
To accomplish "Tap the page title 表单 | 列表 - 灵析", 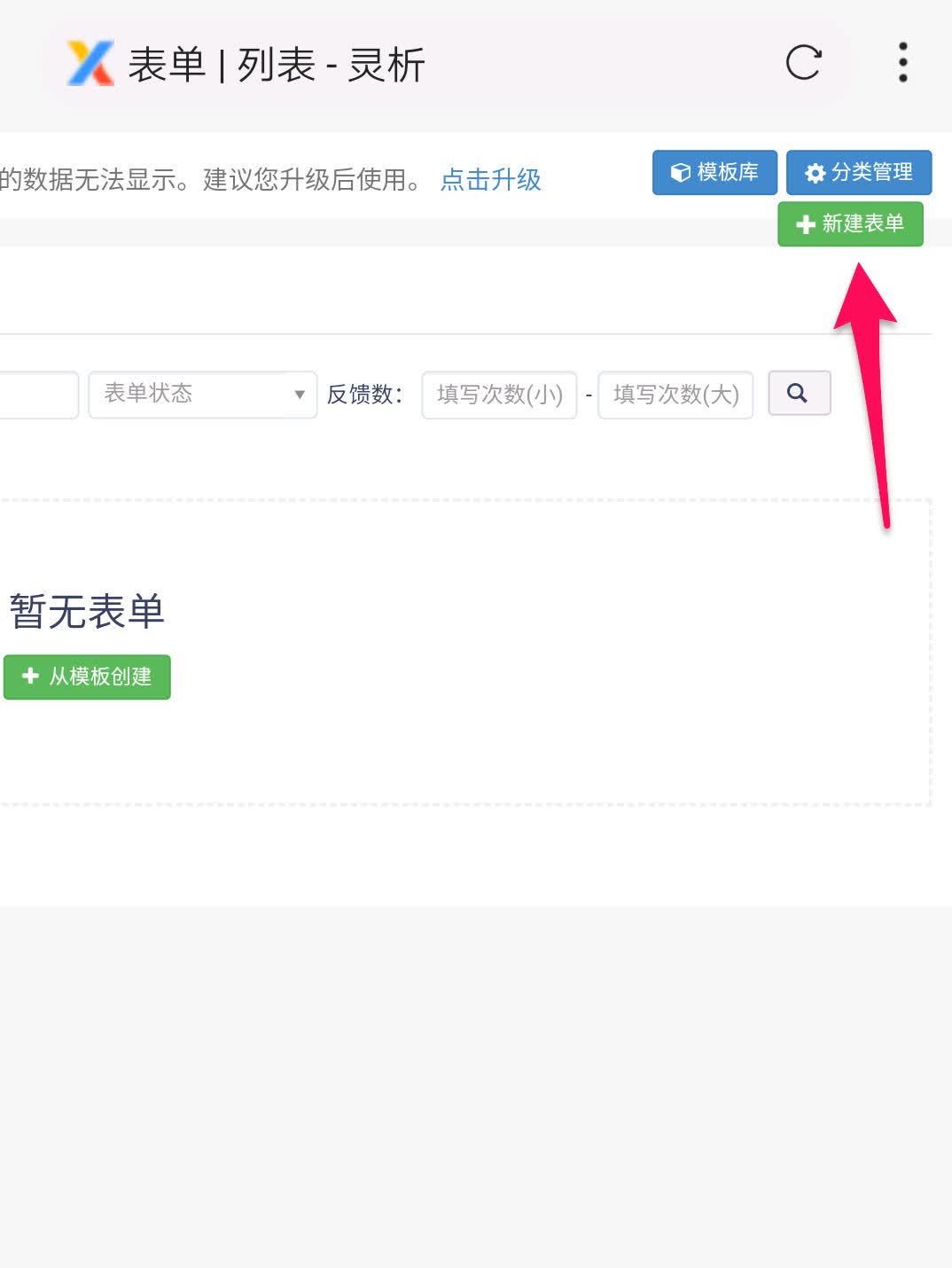I will tap(277, 65).
